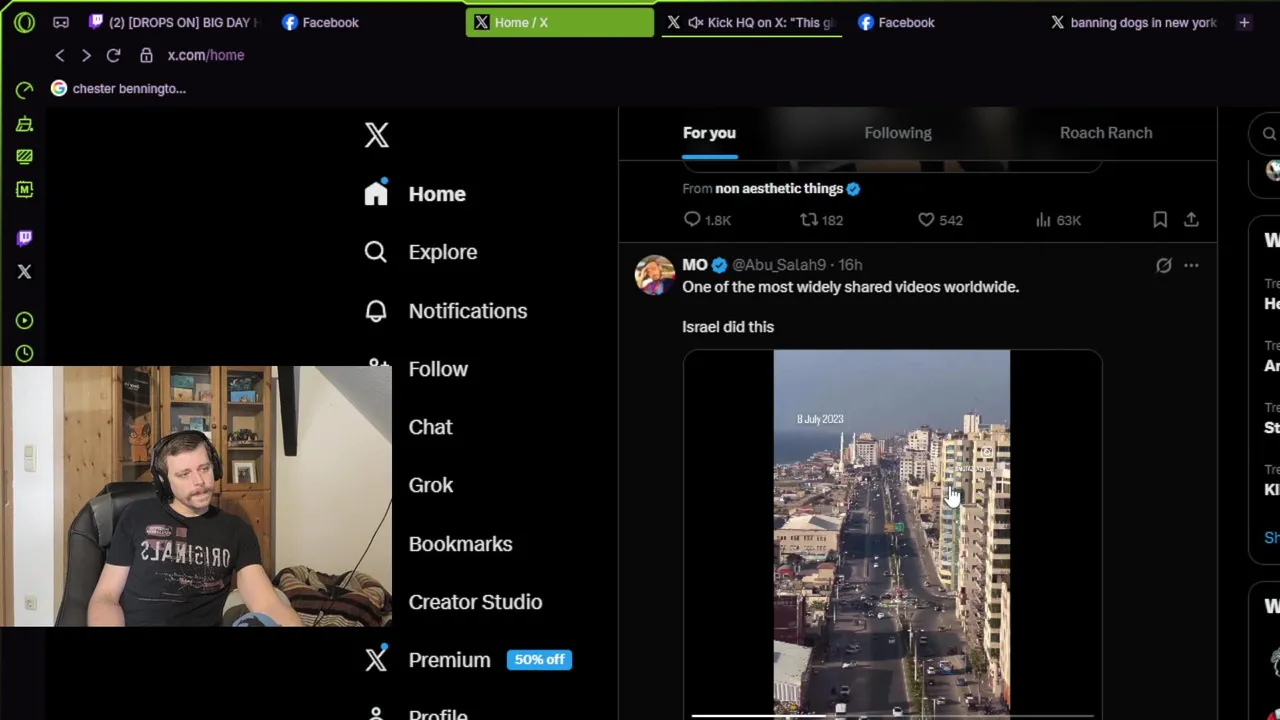The width and height of the screenshot is (1280, 720).
Task: Click the X logo above the Home link
Action: click(376, 135)
